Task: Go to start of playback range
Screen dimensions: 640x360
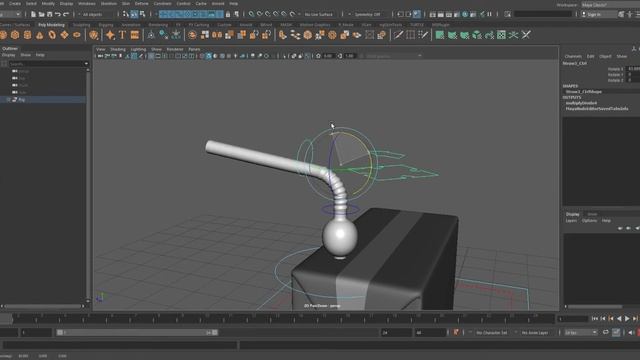Action: [595, 319]
